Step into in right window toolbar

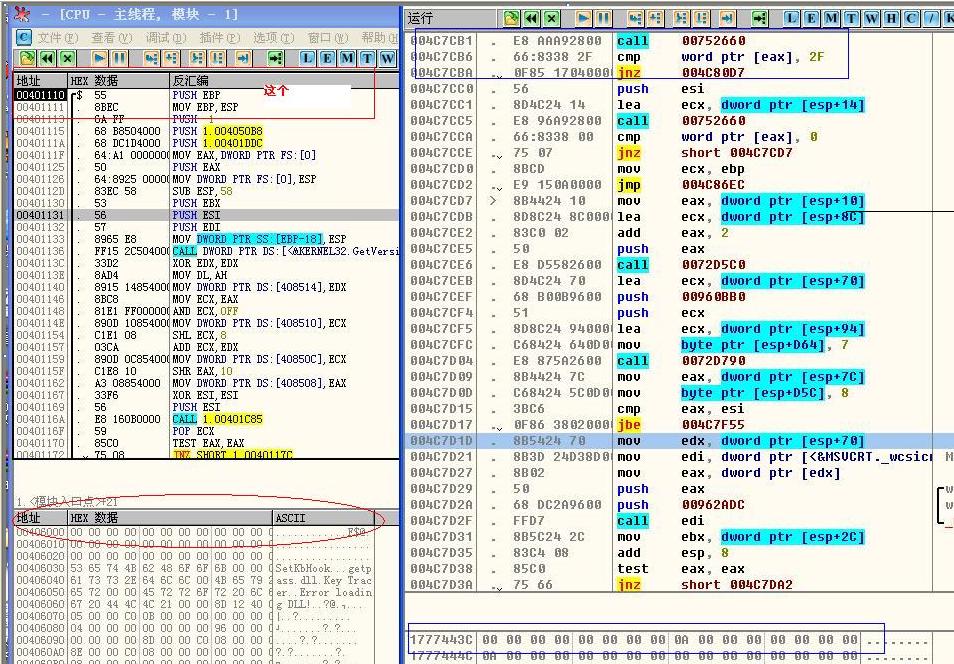point(636,18)
